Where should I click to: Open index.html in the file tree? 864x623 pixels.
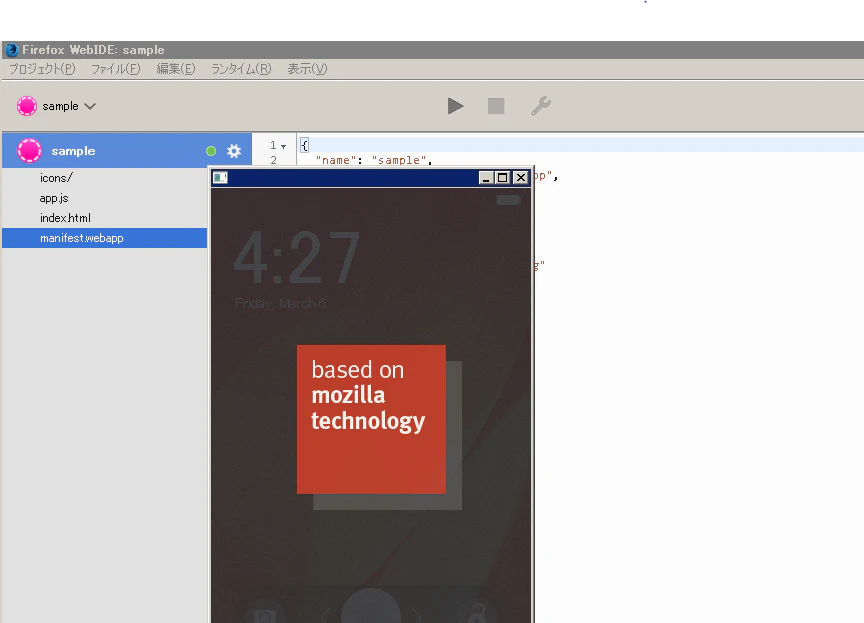pyautogui.click(x=65, y=218)
